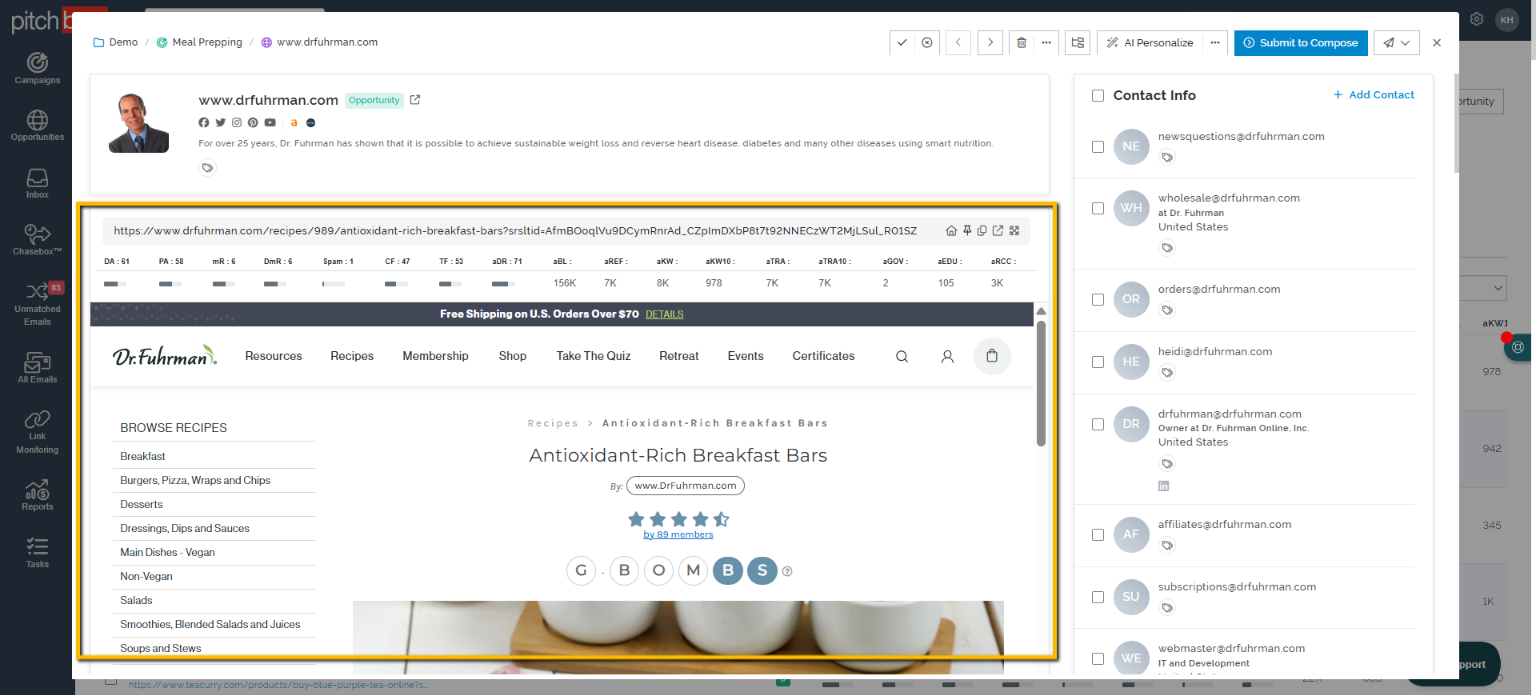Open URL externally from the URL bar icon
1536x695 pixels.
click(x=998, y=231)
